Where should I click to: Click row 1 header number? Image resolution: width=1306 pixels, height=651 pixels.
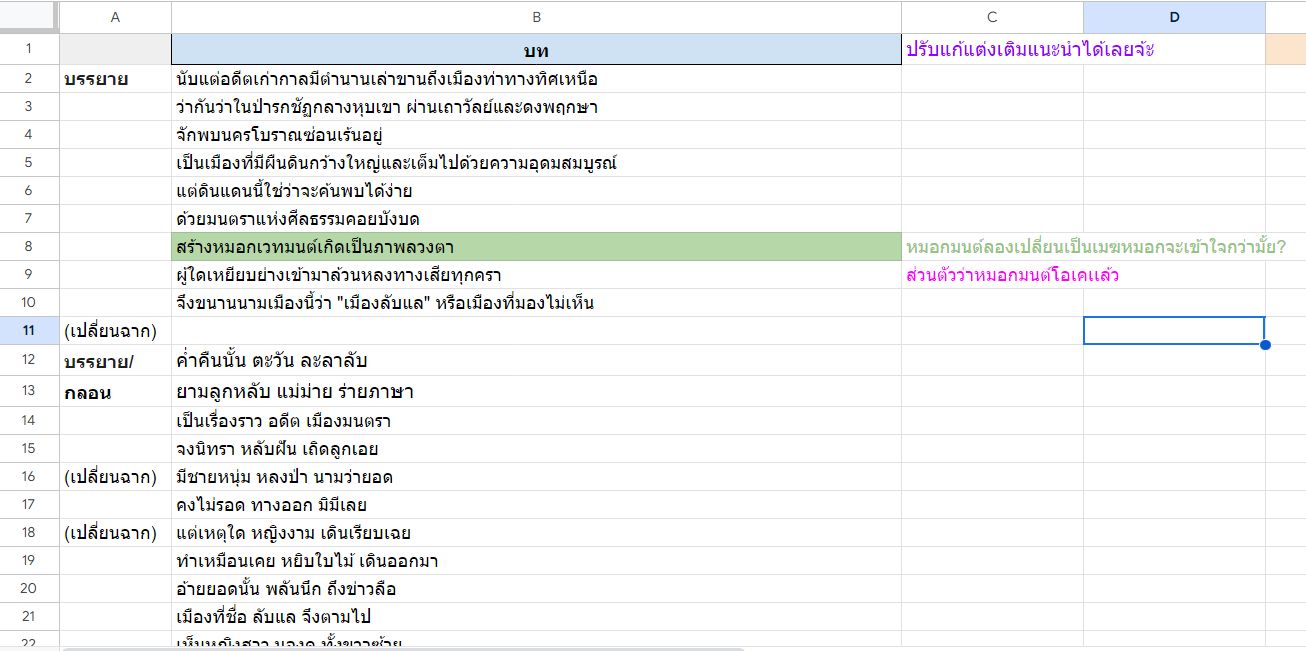(29, 50)
